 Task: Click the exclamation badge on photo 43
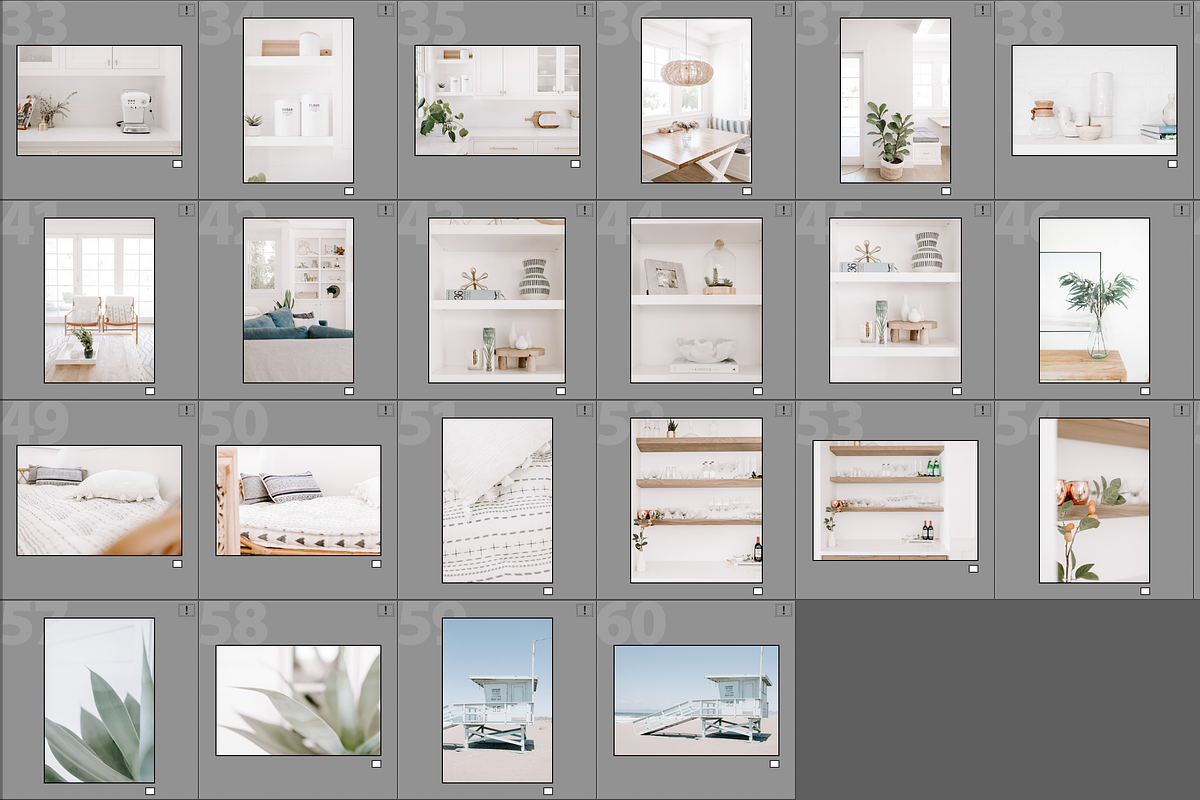[584, 210]
